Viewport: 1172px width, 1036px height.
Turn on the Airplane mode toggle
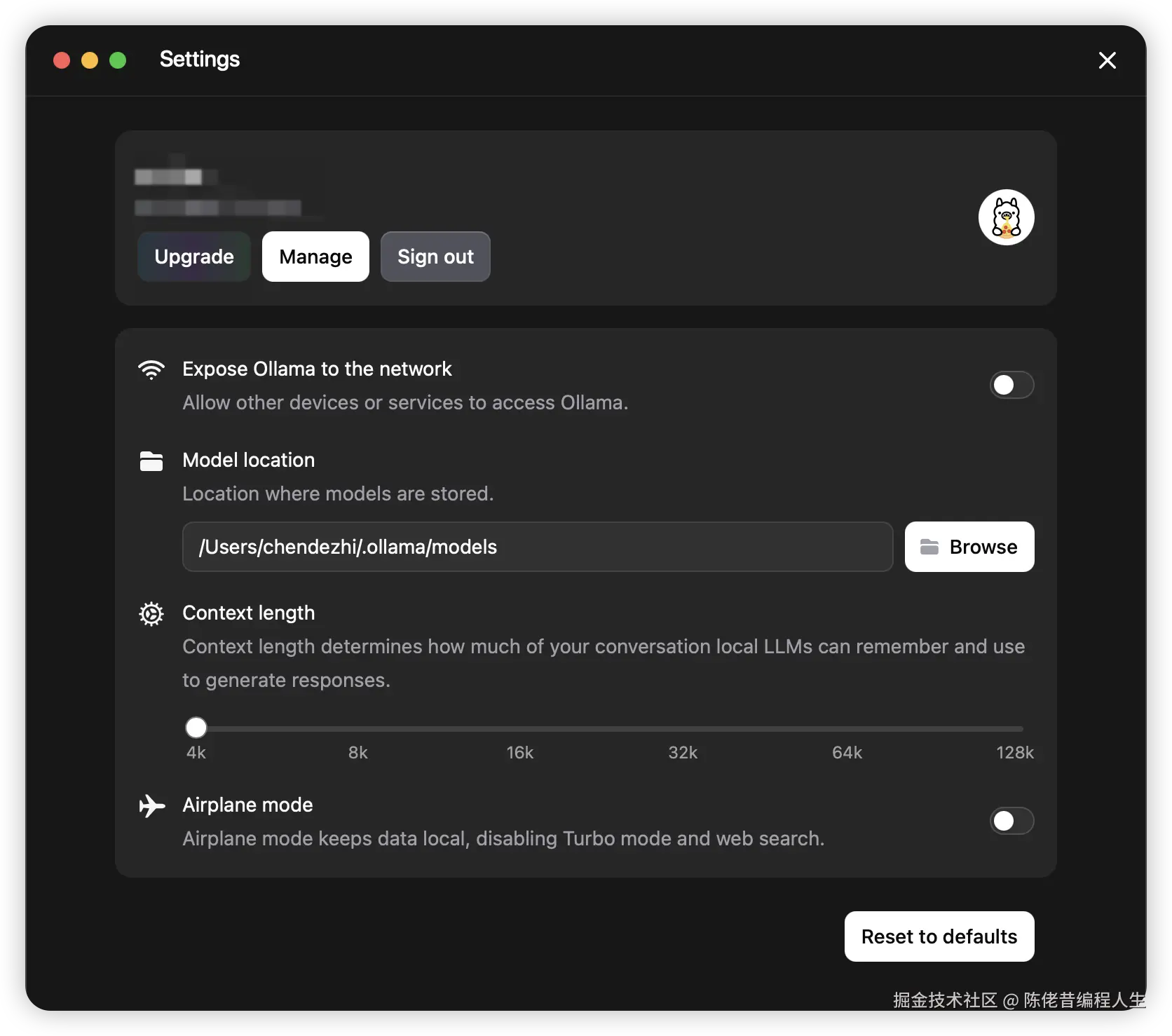click(x=1011, y=821)
